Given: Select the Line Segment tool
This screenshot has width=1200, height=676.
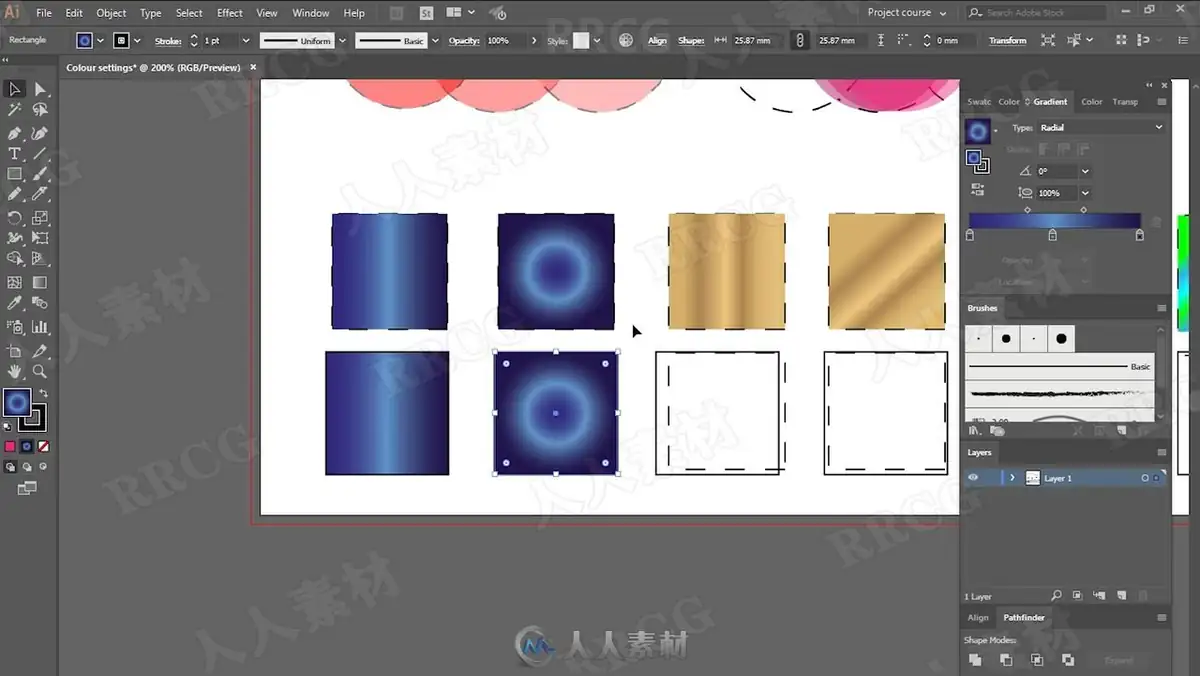Looking at the screenshot, I should (40, 154).
